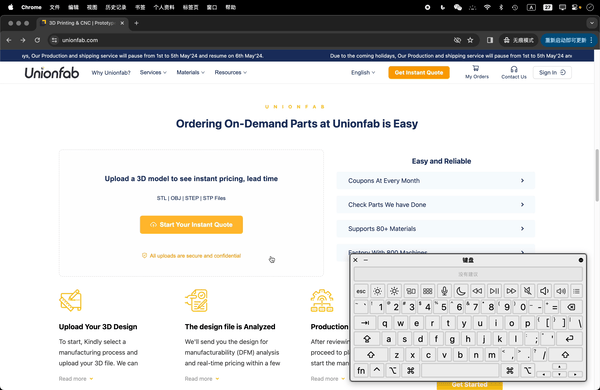Toggle fn key on virtual keyboard
600x390 pixels.
pos(361,370)
